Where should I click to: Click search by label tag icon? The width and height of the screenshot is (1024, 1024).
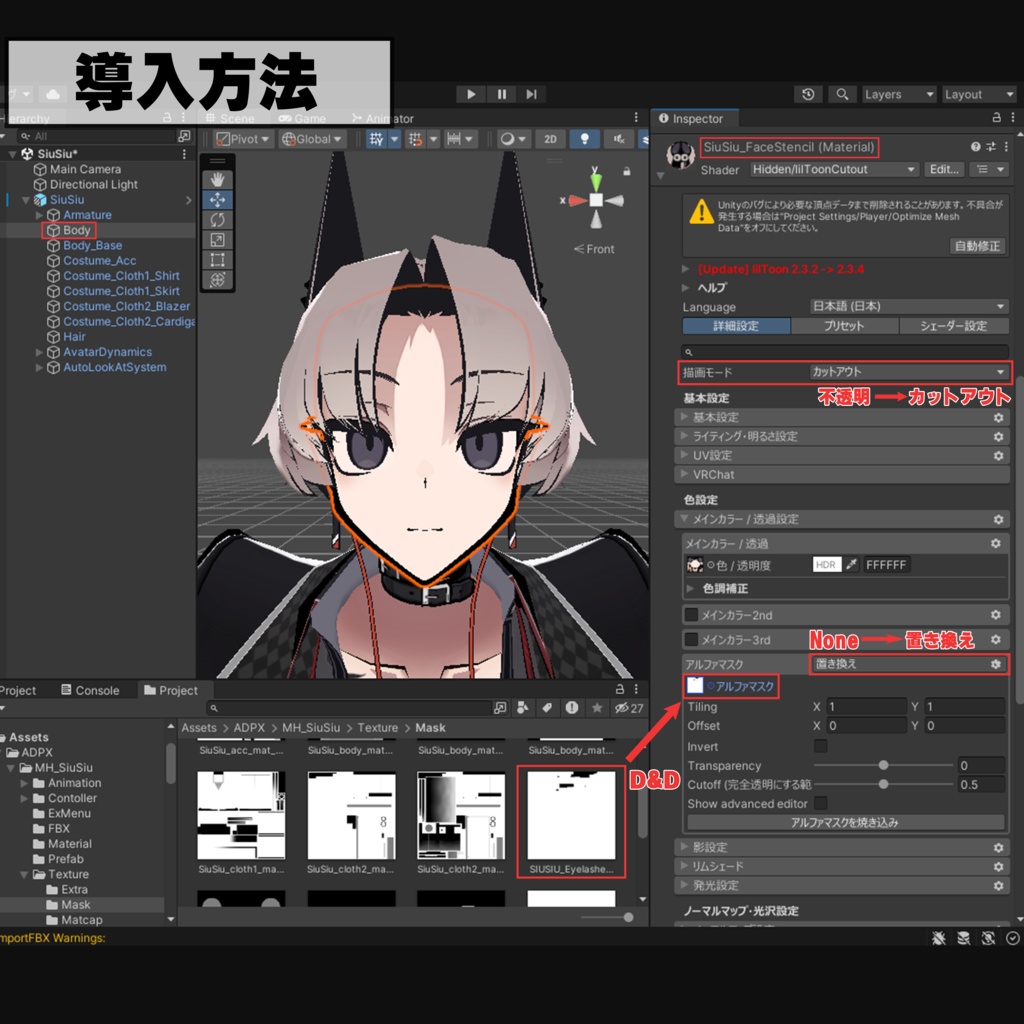coord(547,708)
